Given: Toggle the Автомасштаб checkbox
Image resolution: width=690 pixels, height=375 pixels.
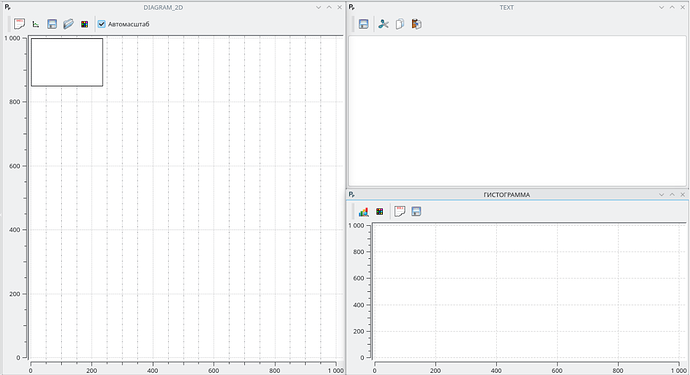Looking at the screenshot, I should pyautogui.click(x=102, y=24).
